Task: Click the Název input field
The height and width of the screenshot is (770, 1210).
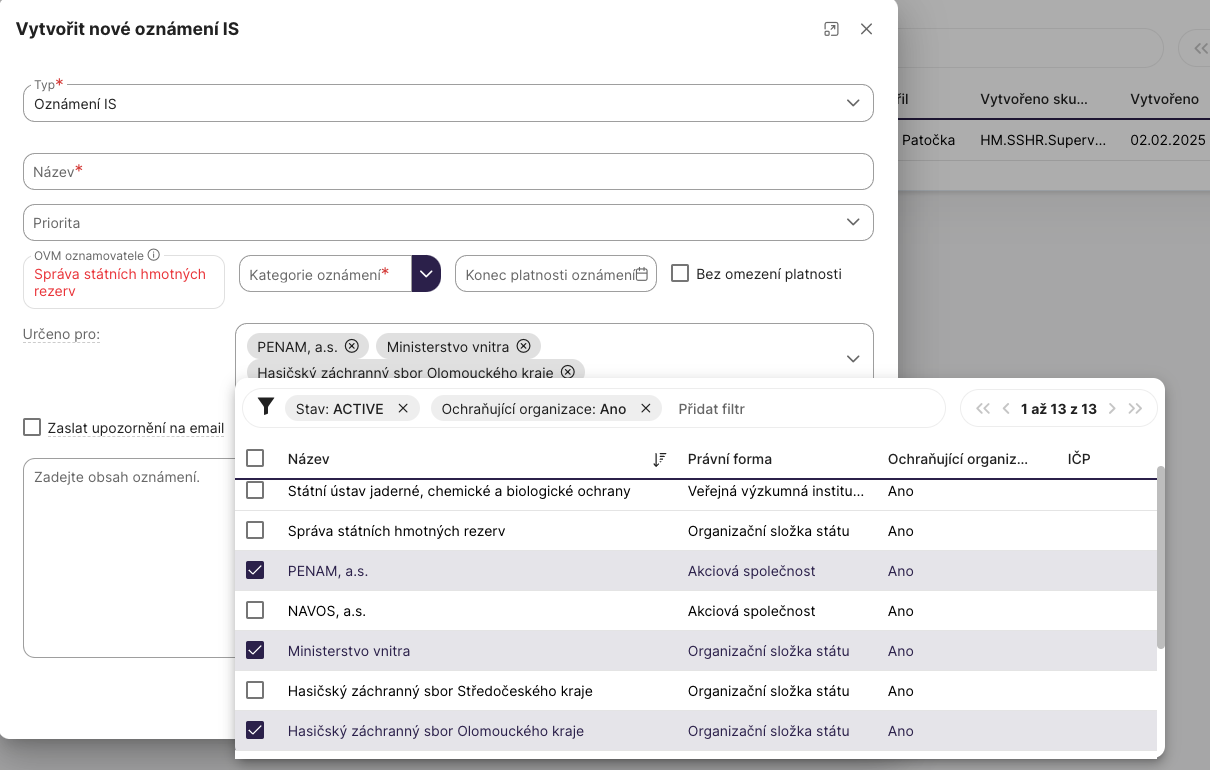Action: pos(448,171)
